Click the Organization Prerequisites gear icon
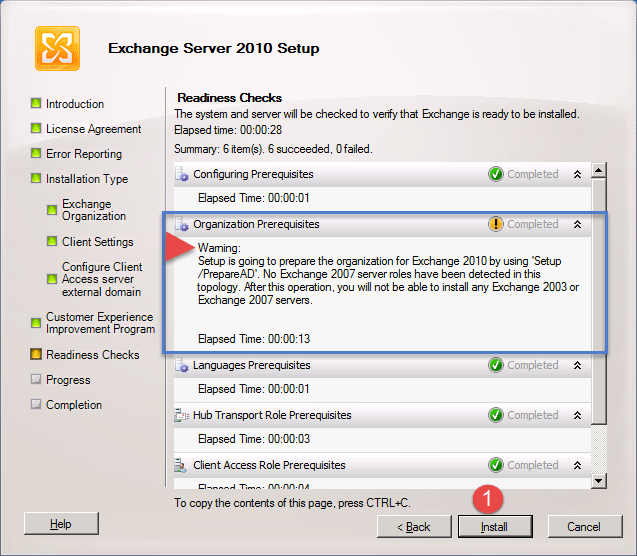637x556 pixels. coord(182,224)
